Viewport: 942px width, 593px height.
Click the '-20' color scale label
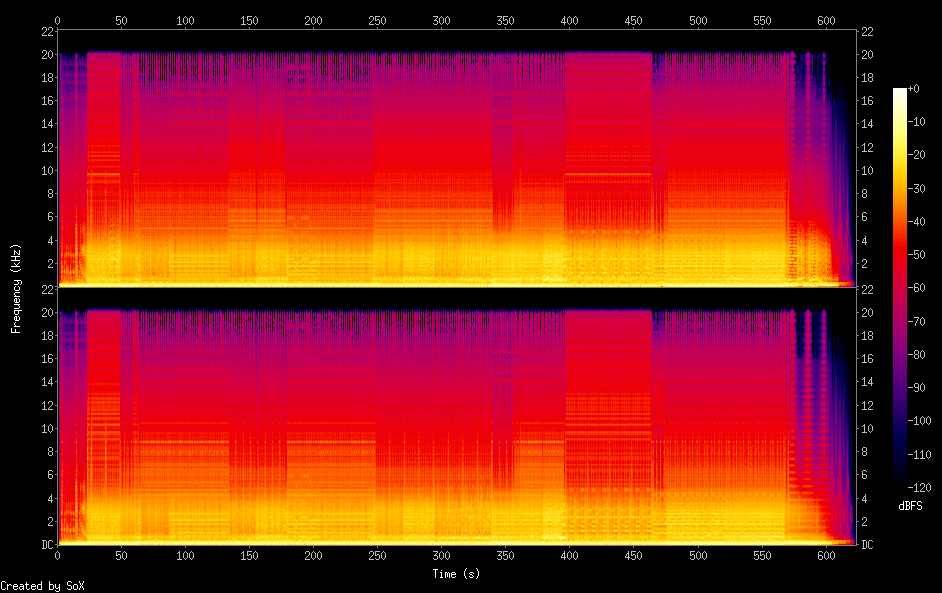coord(916,155)
